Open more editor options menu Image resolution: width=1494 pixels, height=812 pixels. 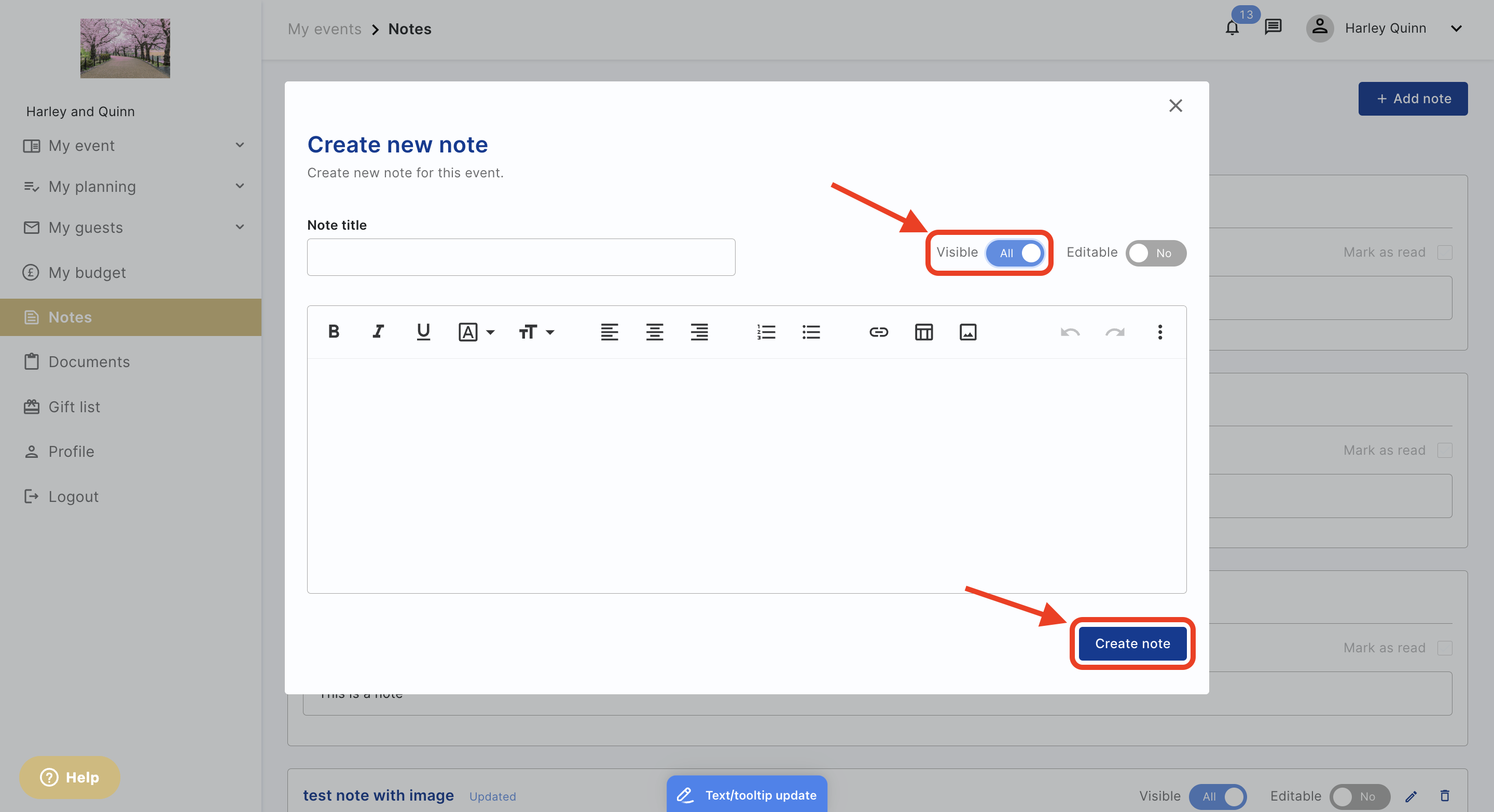(x=1160, y=332)
